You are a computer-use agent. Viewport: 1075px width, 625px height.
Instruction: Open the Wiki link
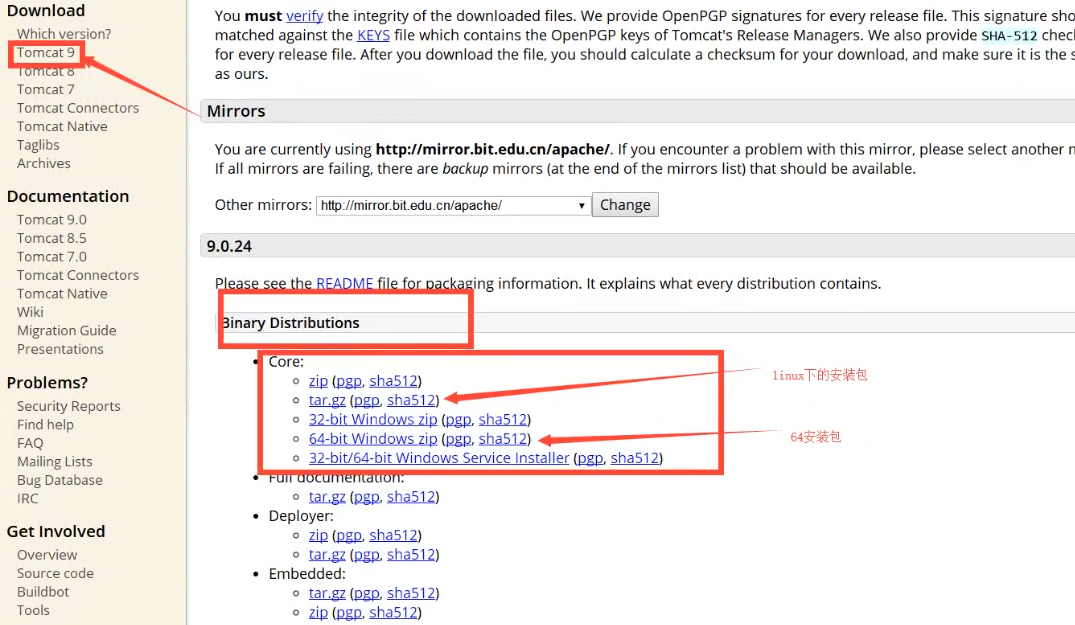pos(30,312)
